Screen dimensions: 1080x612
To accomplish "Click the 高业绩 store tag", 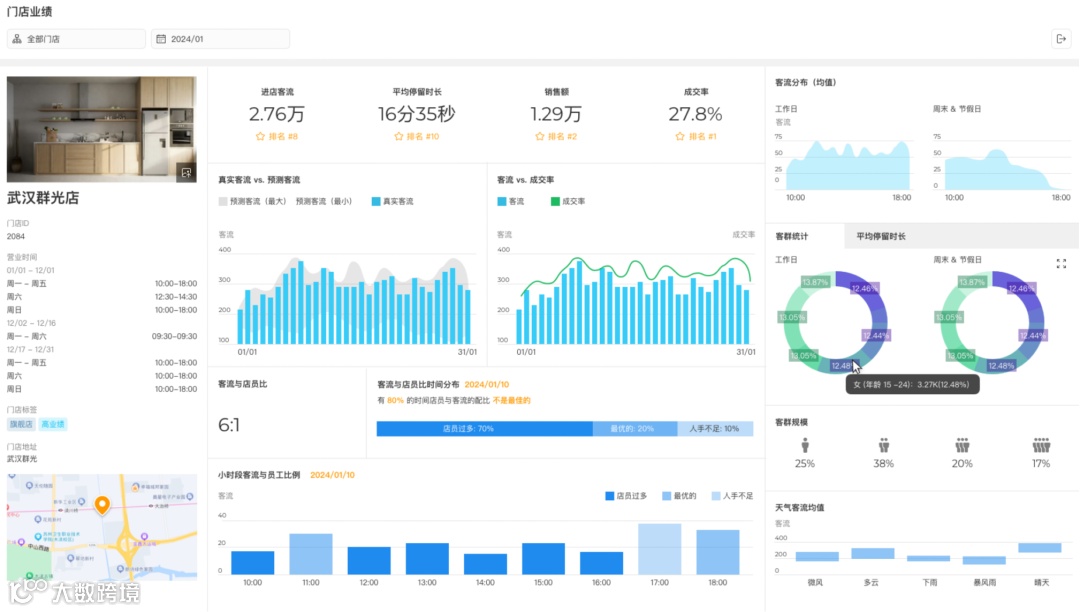I will click(x=52, y=425).
